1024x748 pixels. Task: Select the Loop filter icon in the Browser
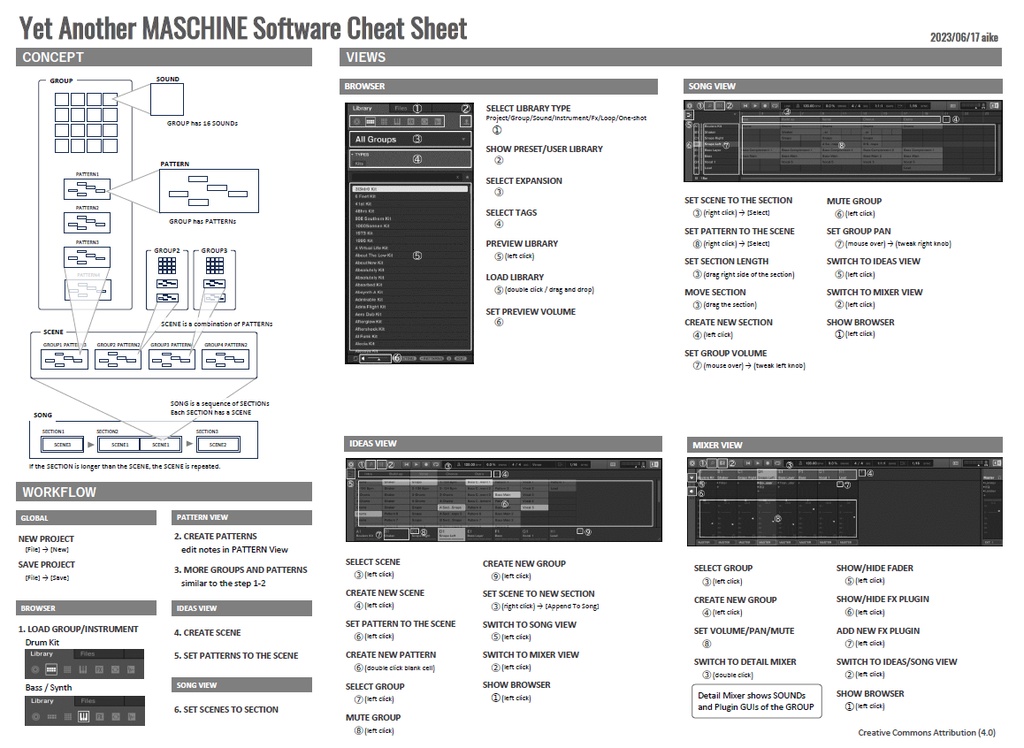424,121
